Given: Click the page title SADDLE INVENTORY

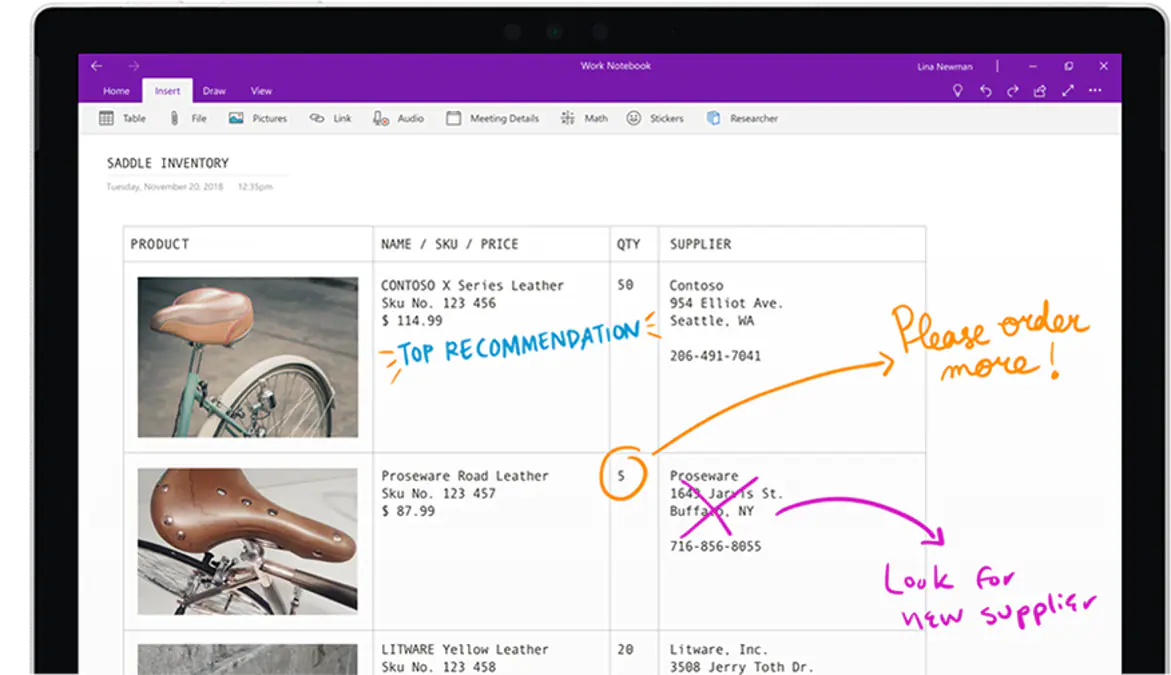Looking at the screenshot, I should [x=168, y=162].
